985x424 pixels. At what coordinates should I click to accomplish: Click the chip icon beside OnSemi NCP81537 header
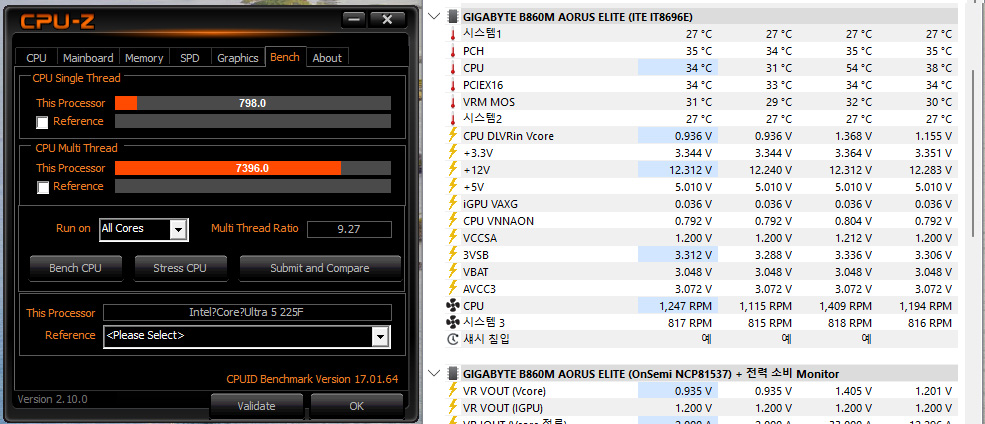(x=452, y=374)
